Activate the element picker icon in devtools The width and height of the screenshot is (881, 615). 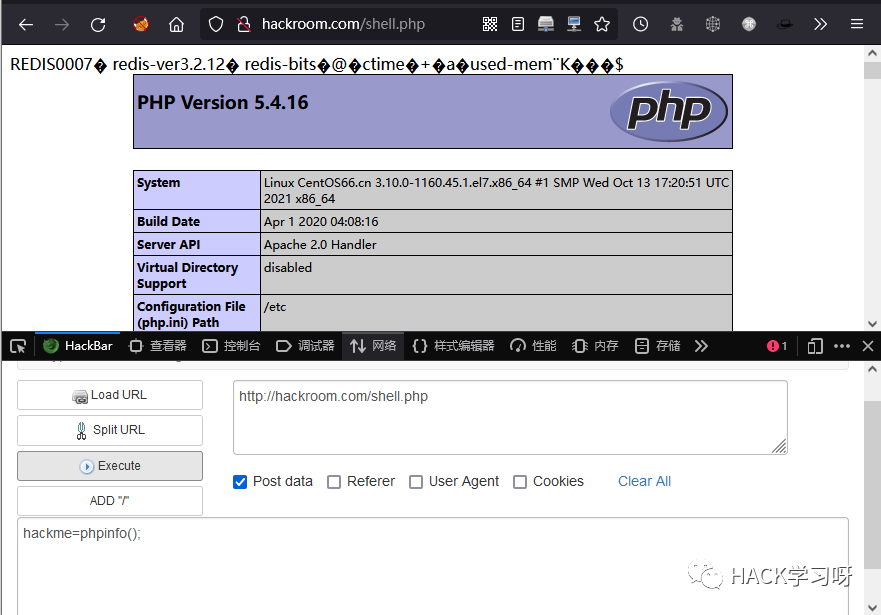pyautogui.click(x=18, y=347)
